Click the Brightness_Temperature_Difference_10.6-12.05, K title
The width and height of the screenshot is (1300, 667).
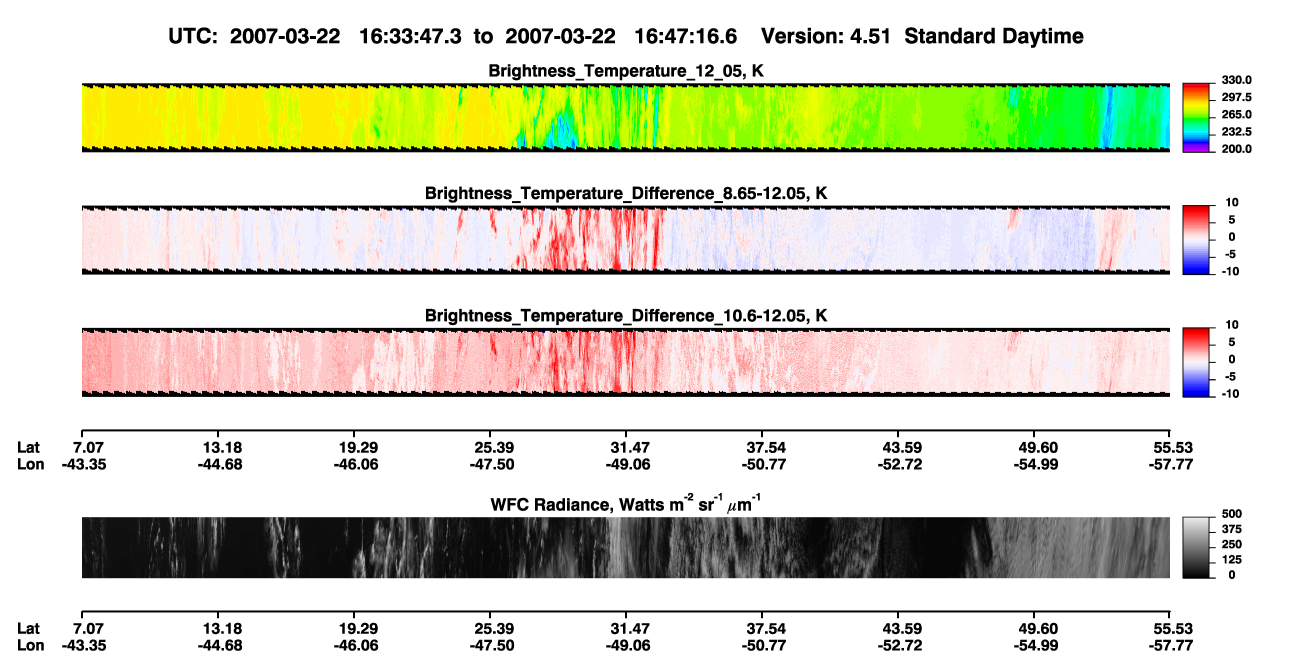(626, 315)
